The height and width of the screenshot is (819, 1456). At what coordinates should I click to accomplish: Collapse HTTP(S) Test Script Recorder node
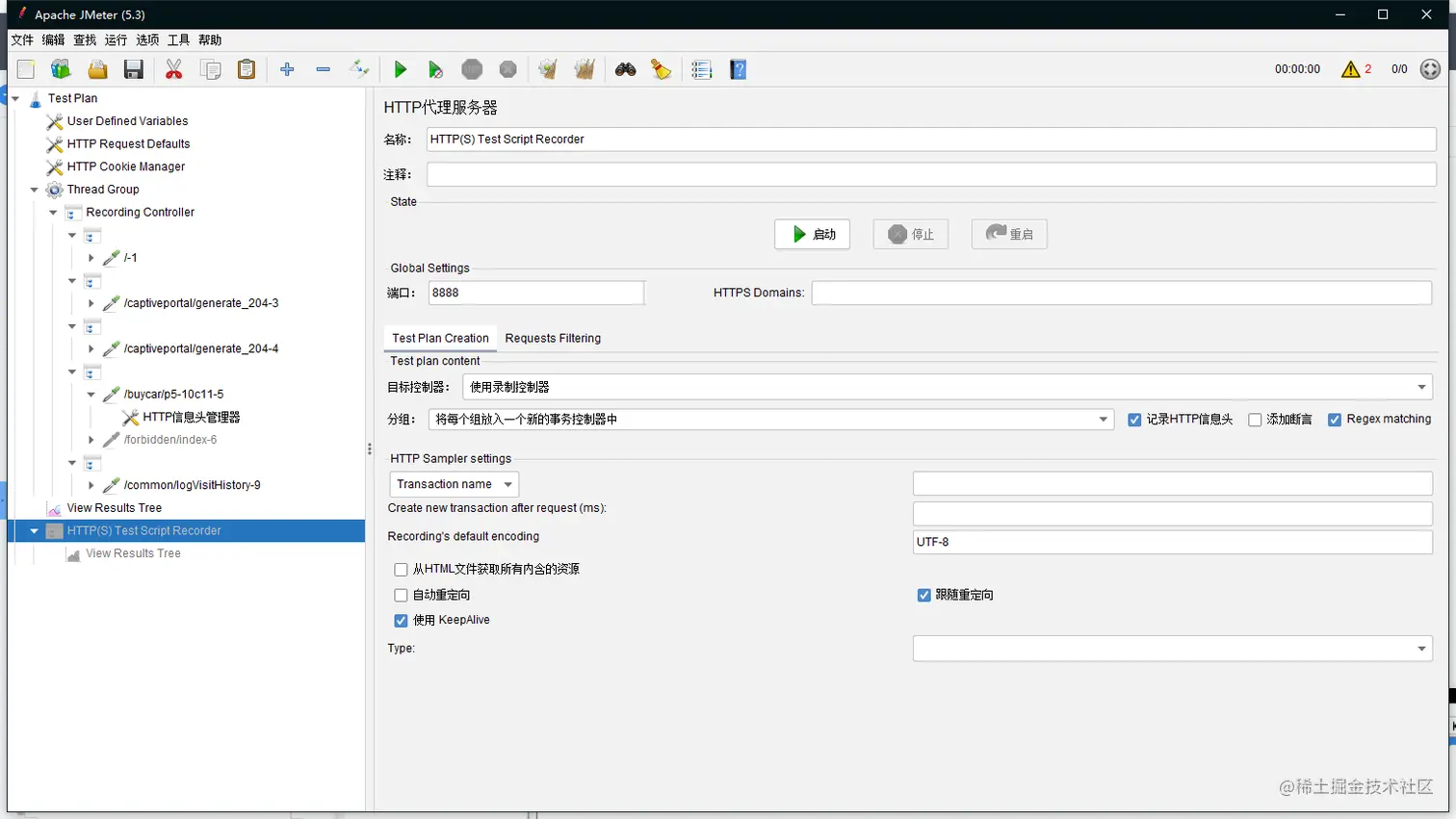(x=35, y=531)
